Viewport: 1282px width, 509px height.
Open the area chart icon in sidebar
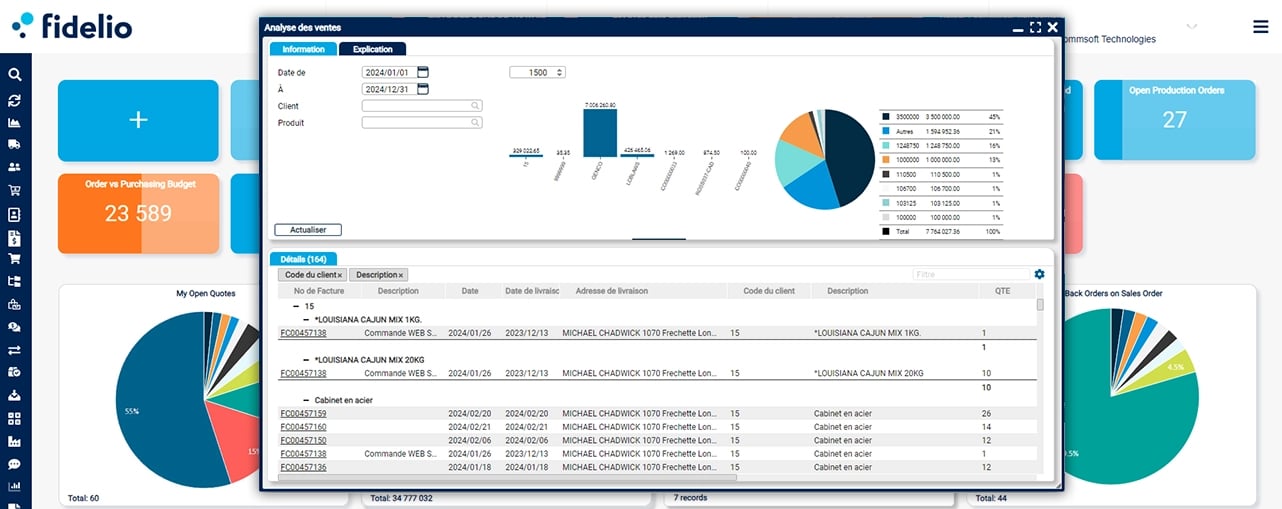click(15, 123)
